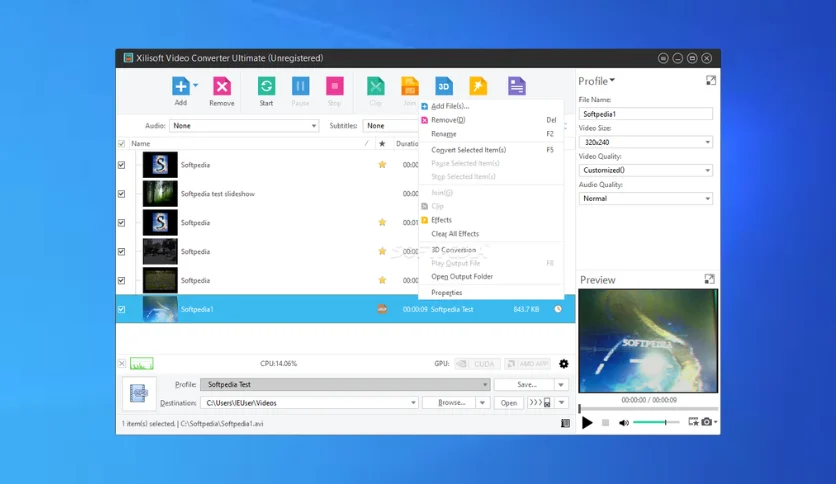Open the Effects star toolbar icon
The image size is (836, 484).
[478, 86]
